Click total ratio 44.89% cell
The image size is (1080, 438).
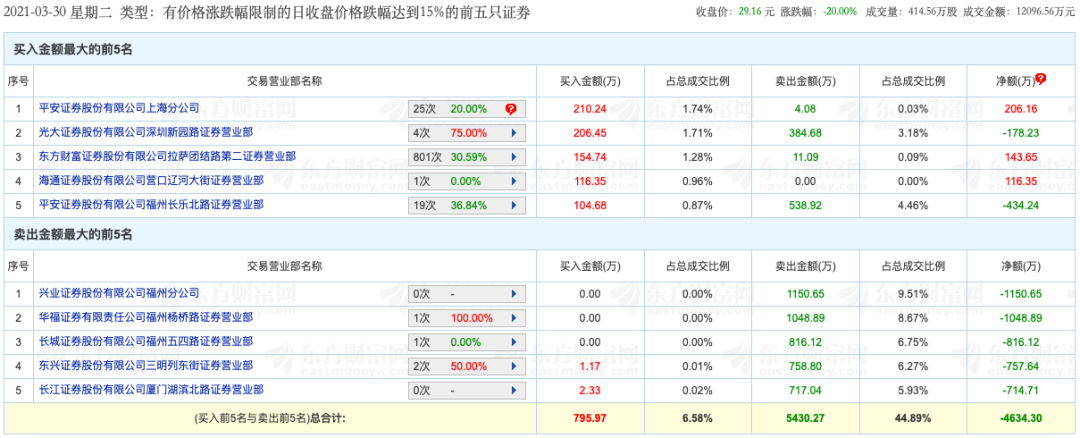913,417
